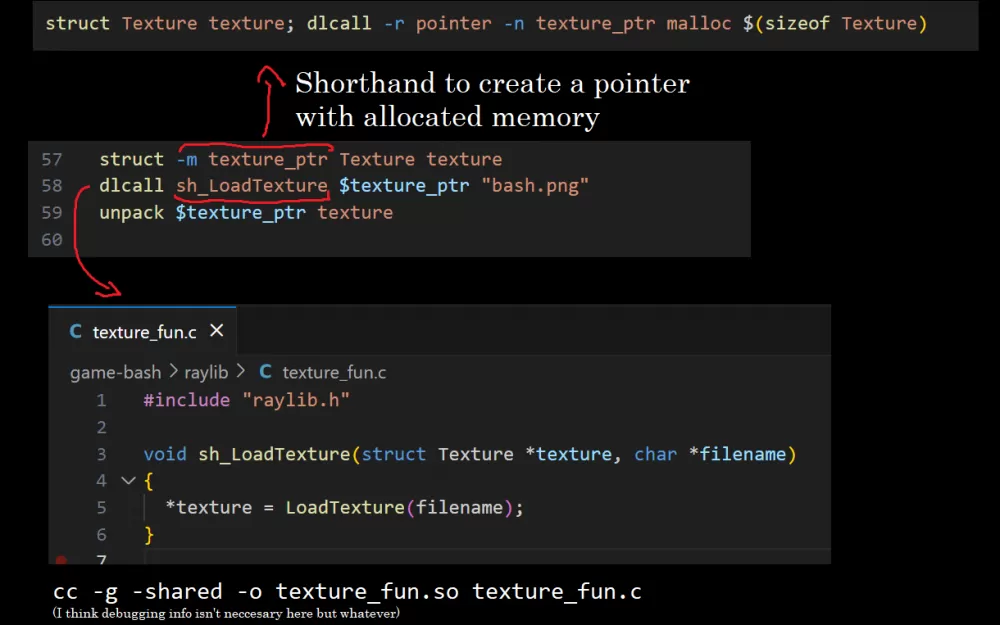
Task: Click the "raylib.h" string on line 1
Action: [x=296, y=401]
